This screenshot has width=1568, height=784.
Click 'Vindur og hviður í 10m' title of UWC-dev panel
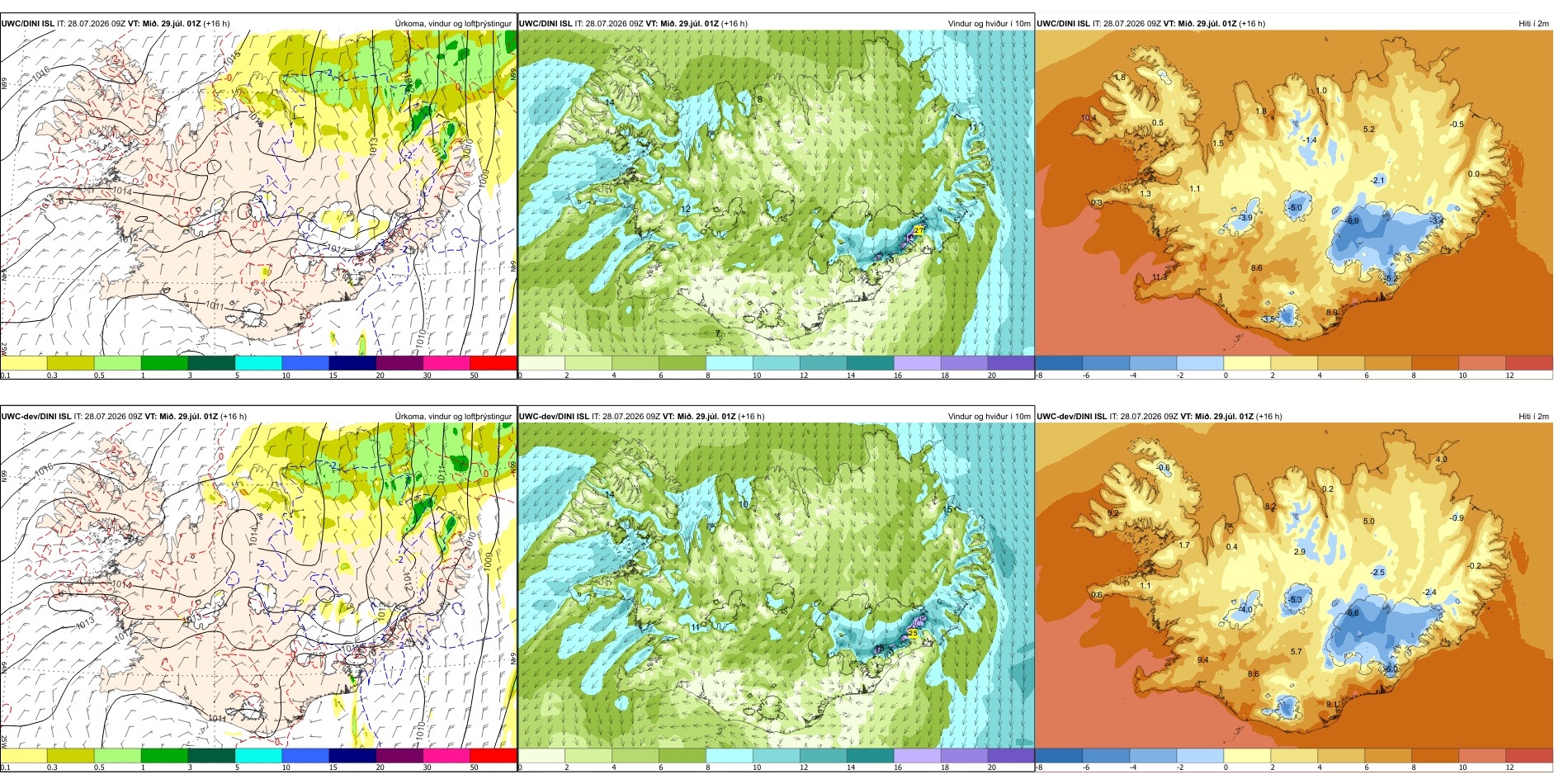[x=989, y=416]
